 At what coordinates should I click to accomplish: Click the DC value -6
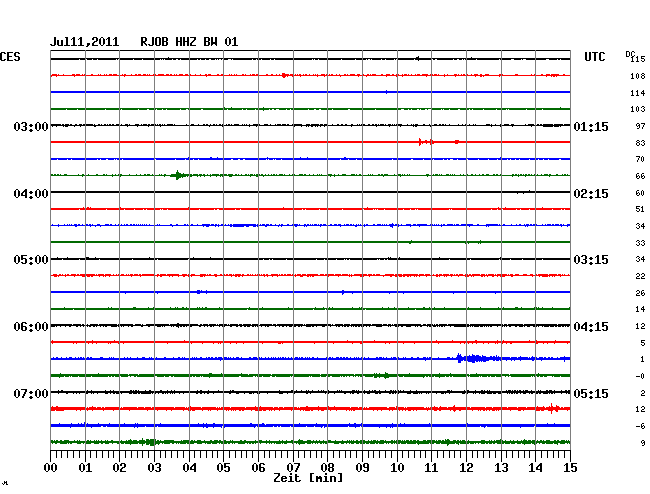coord(640,426)
